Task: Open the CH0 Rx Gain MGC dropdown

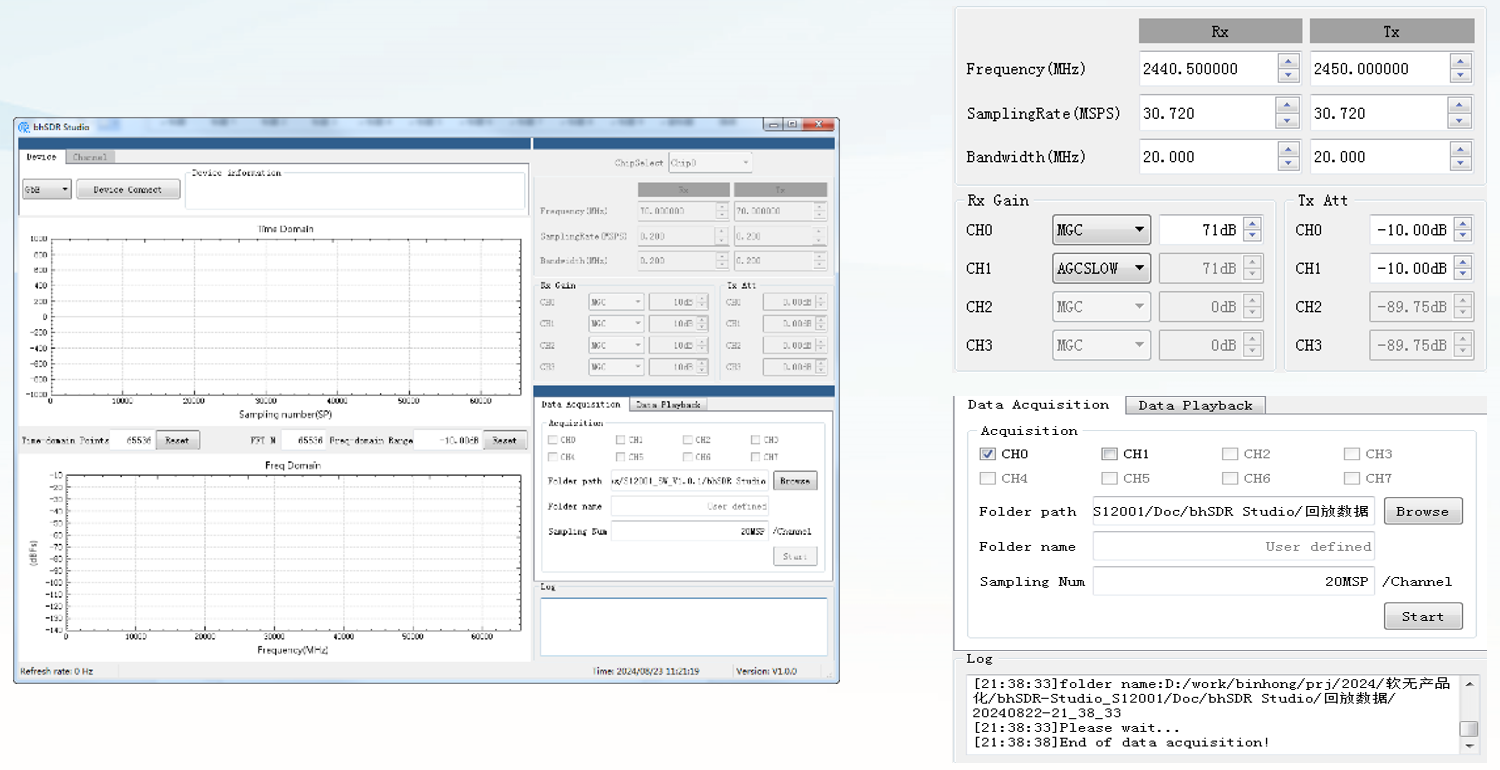Action: coord(1101,230)
